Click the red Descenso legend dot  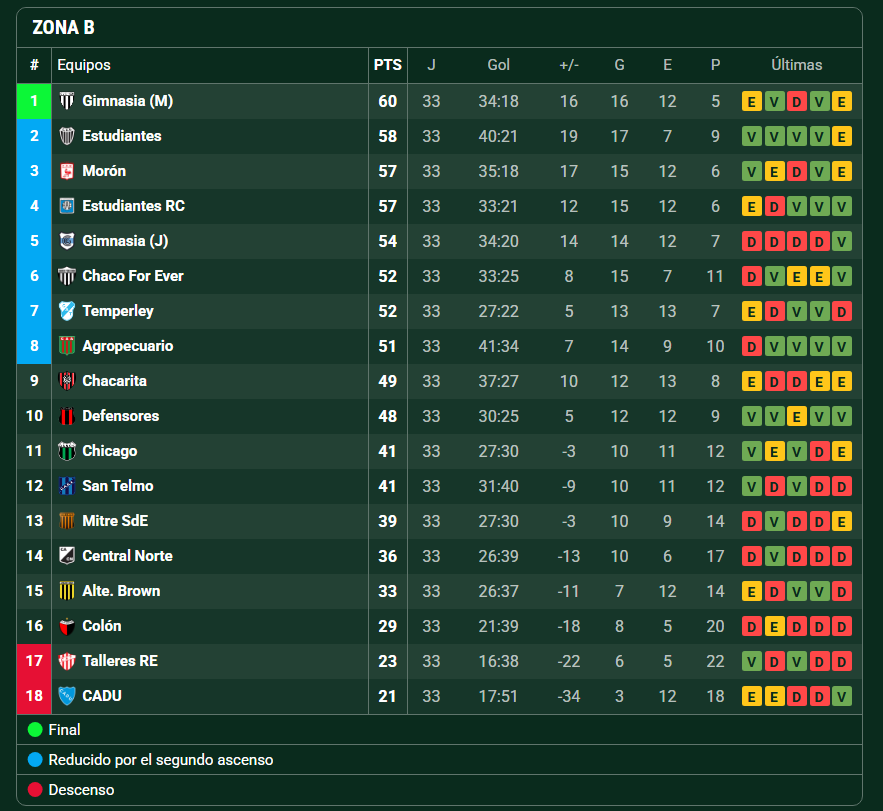pyautogui.click(x=36, y=790)
